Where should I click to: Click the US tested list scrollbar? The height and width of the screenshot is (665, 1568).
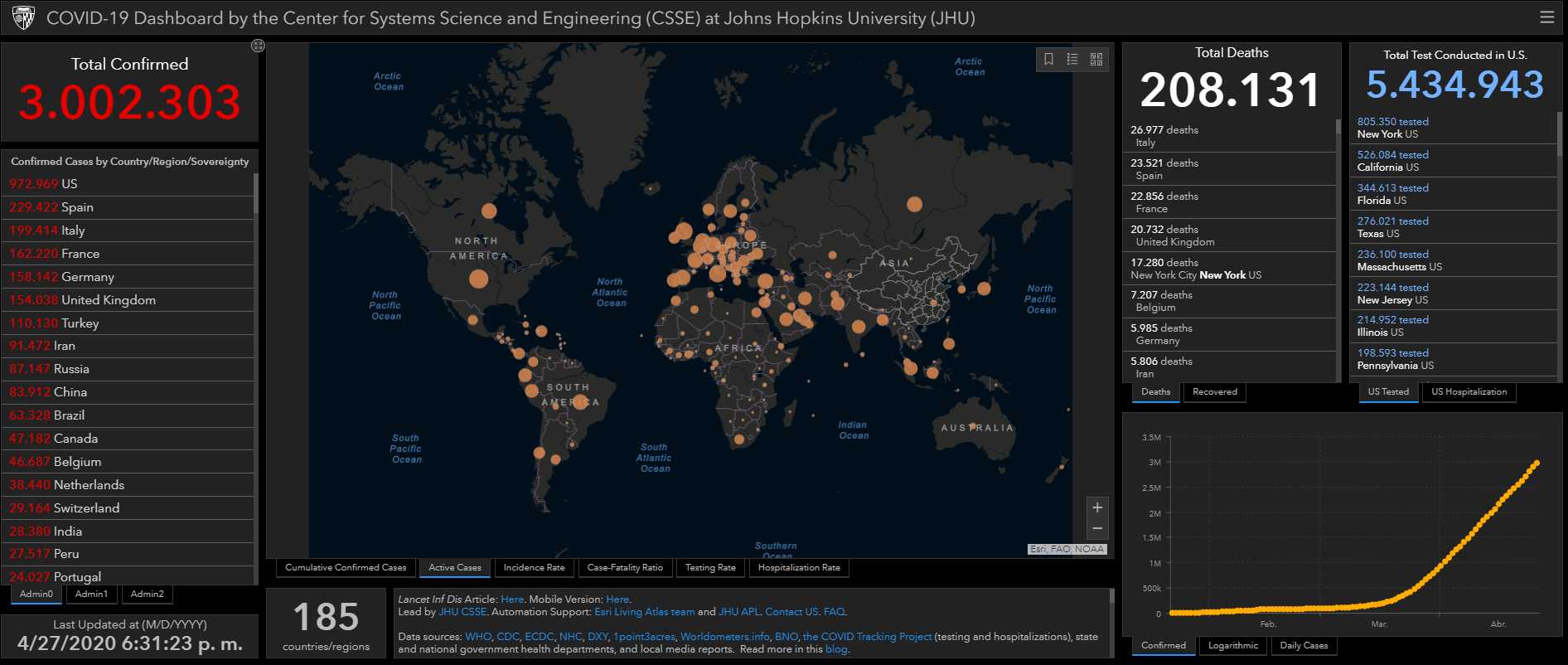click(x=1559, y=133)
